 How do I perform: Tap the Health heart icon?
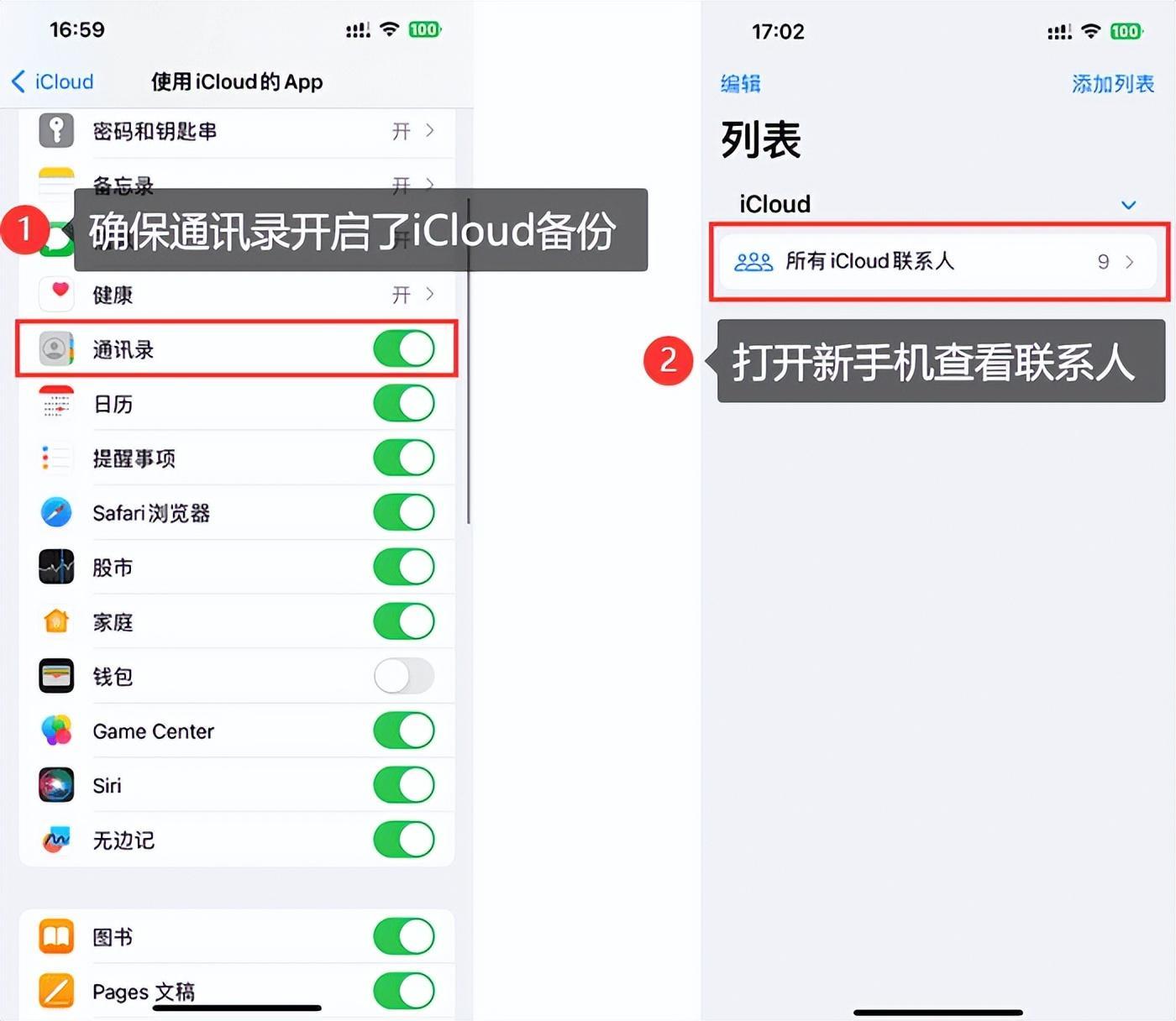[56, 294]
